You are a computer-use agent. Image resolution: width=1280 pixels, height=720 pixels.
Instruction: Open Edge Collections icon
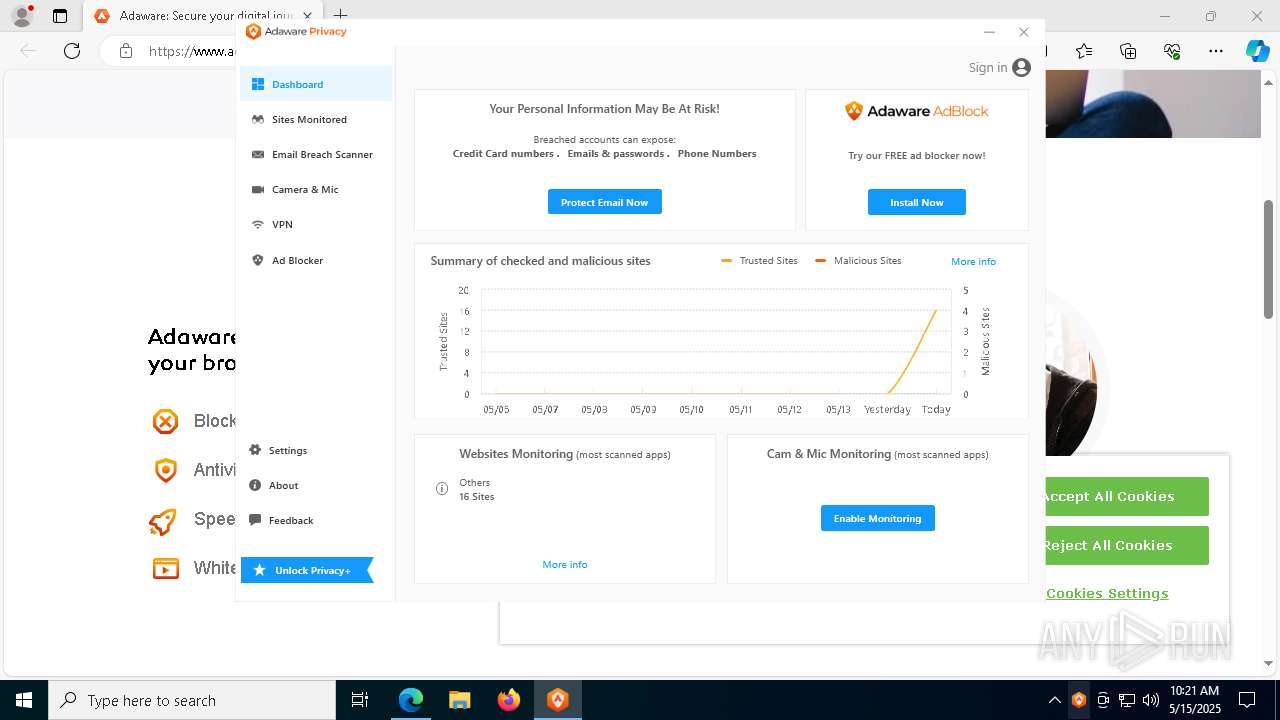tap(1128, 51)
